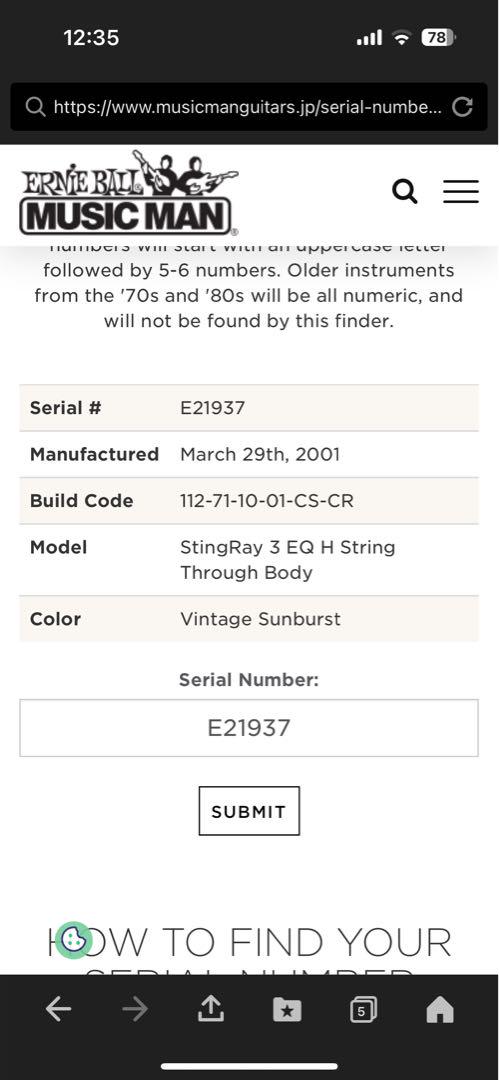499x1080 pixels.
Task: Tap the search icon in address bar
Action: (35, 107)
